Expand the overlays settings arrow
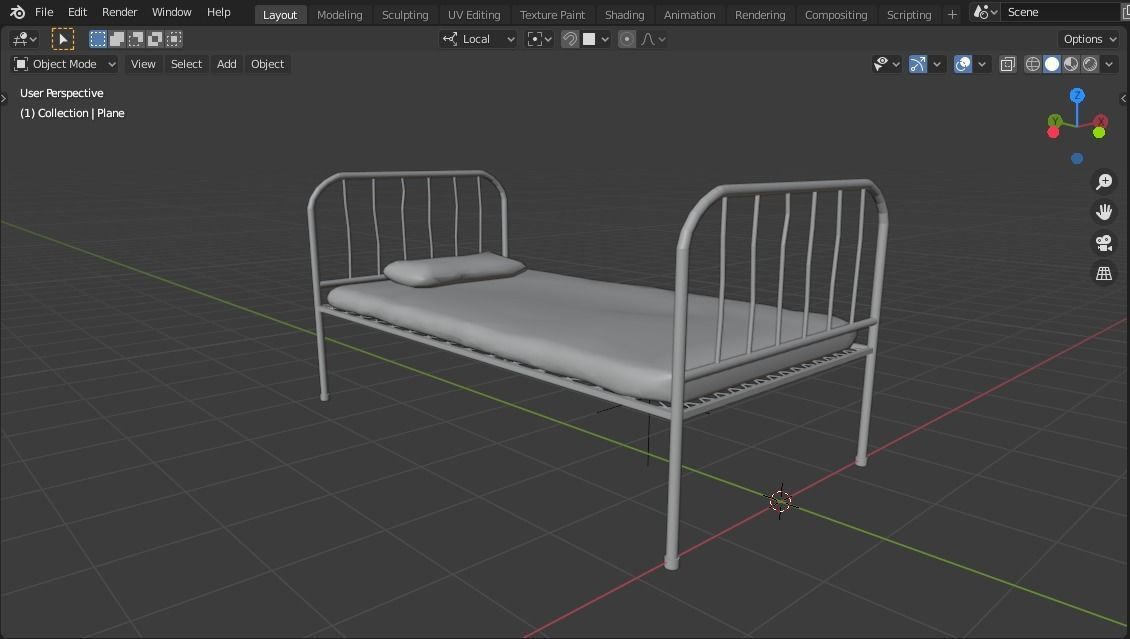Screen dimensions: 1130x639 (x=982, y=64)
